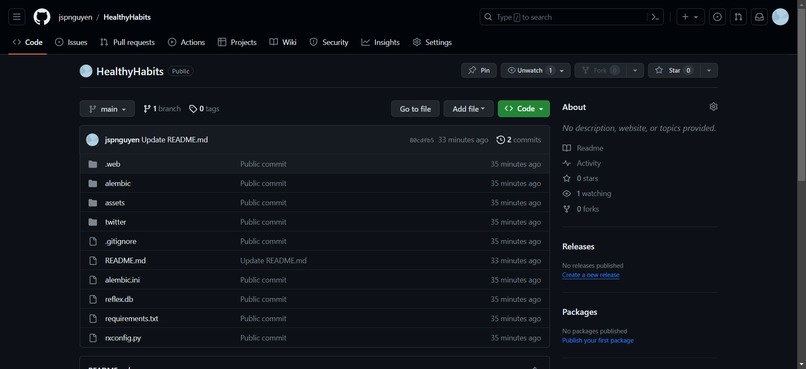Open the commit hash link
The width and height of the screenshot is (806, 369).
point(422,140)
